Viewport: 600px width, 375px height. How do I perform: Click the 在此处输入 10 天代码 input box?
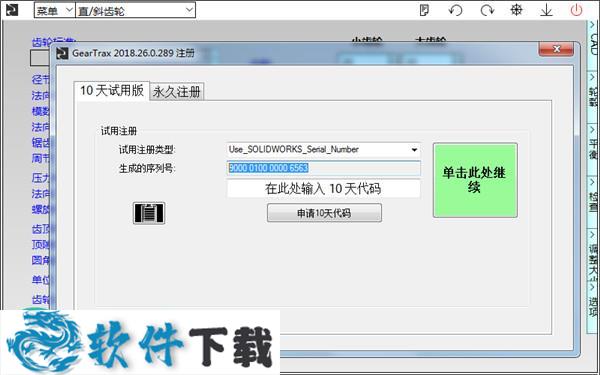[x=323, y=189]
